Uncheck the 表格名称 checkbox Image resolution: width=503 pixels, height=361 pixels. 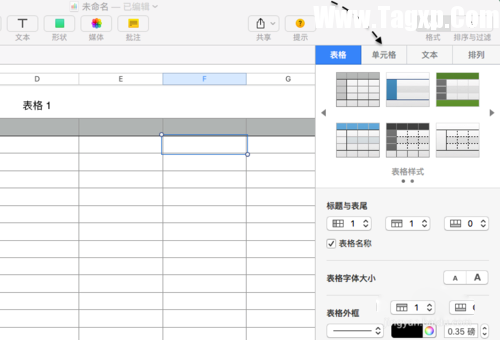331,244
